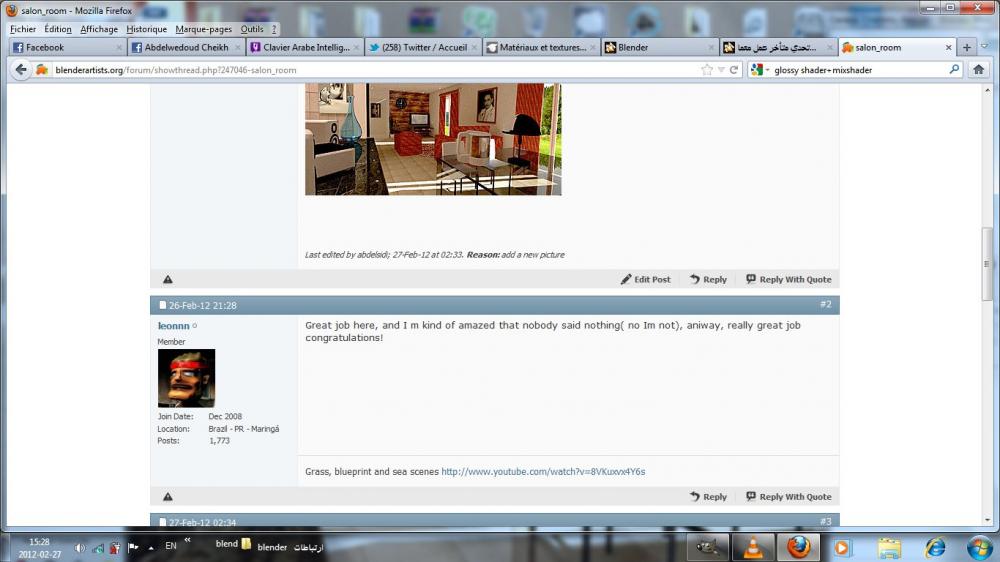This screenshot has width=1000, height=562.
Task: Click post icon beside 26-Feb-12 21:28
Action: [163, 305]
